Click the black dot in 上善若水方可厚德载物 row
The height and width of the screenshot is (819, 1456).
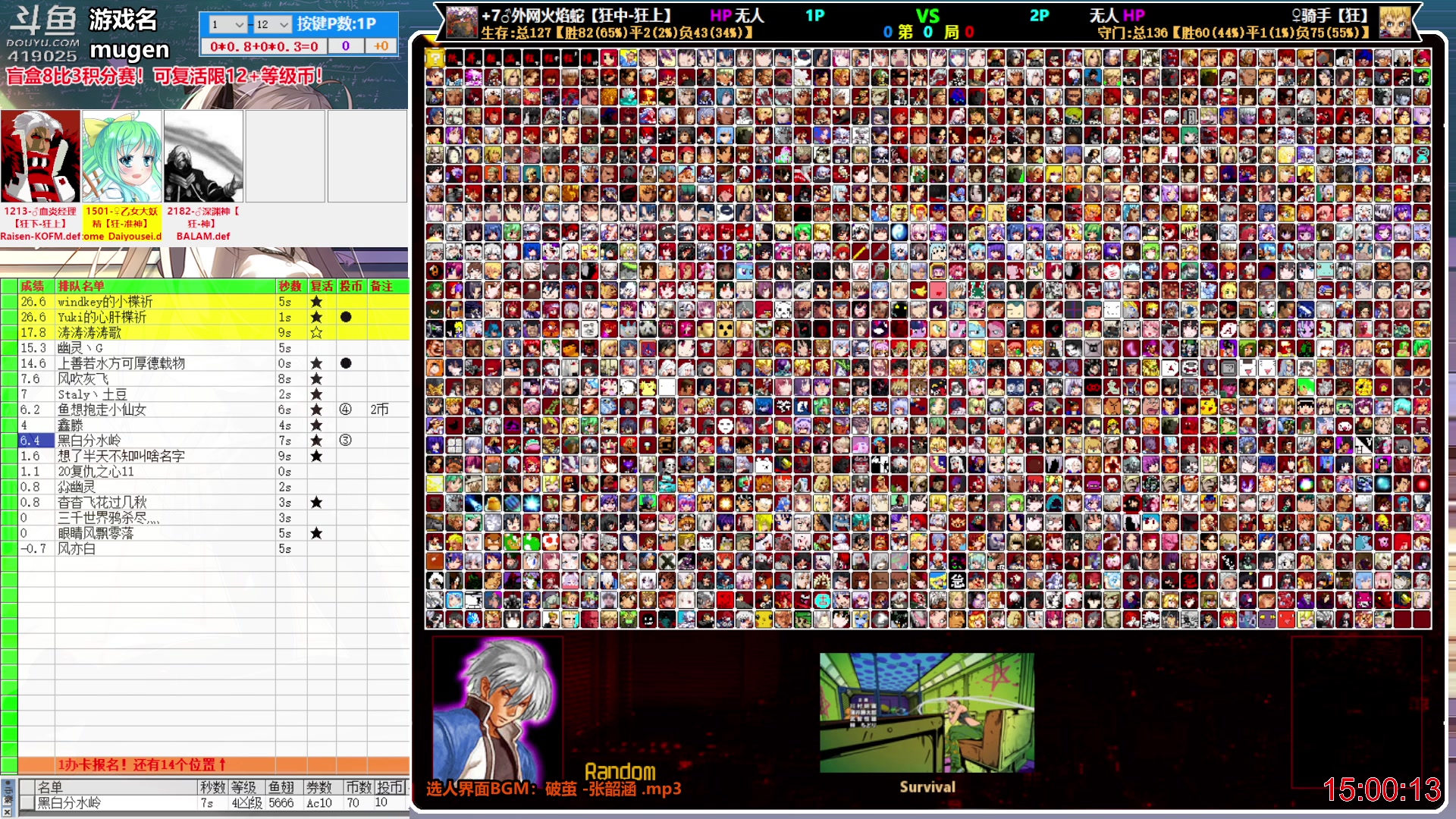click(x=346, y=363)
